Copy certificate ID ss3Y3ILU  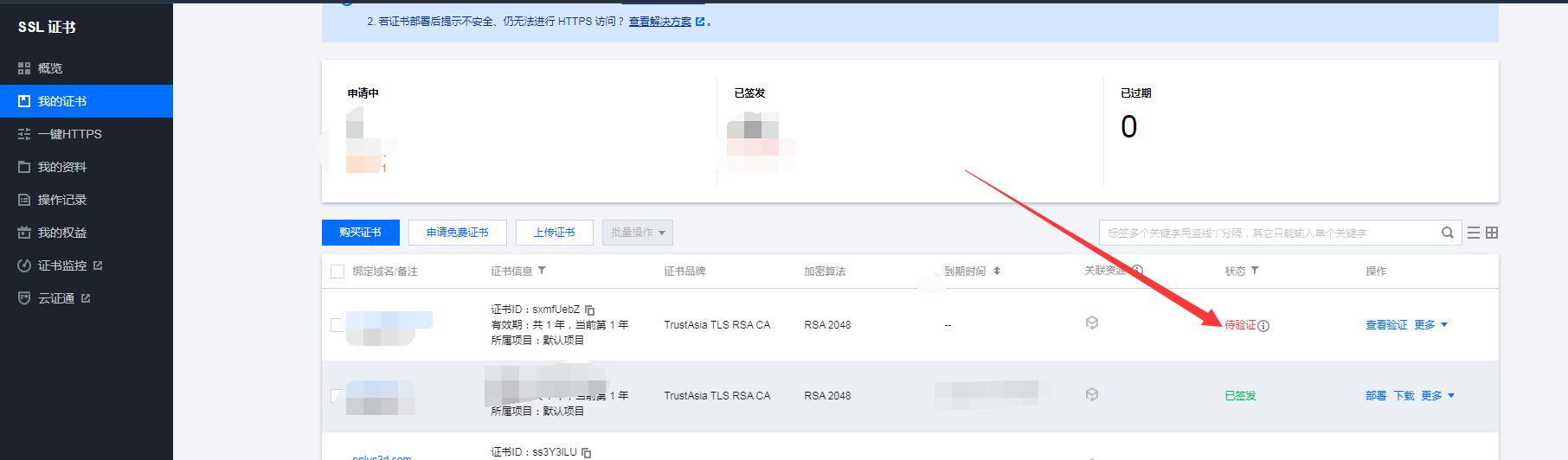586,452
